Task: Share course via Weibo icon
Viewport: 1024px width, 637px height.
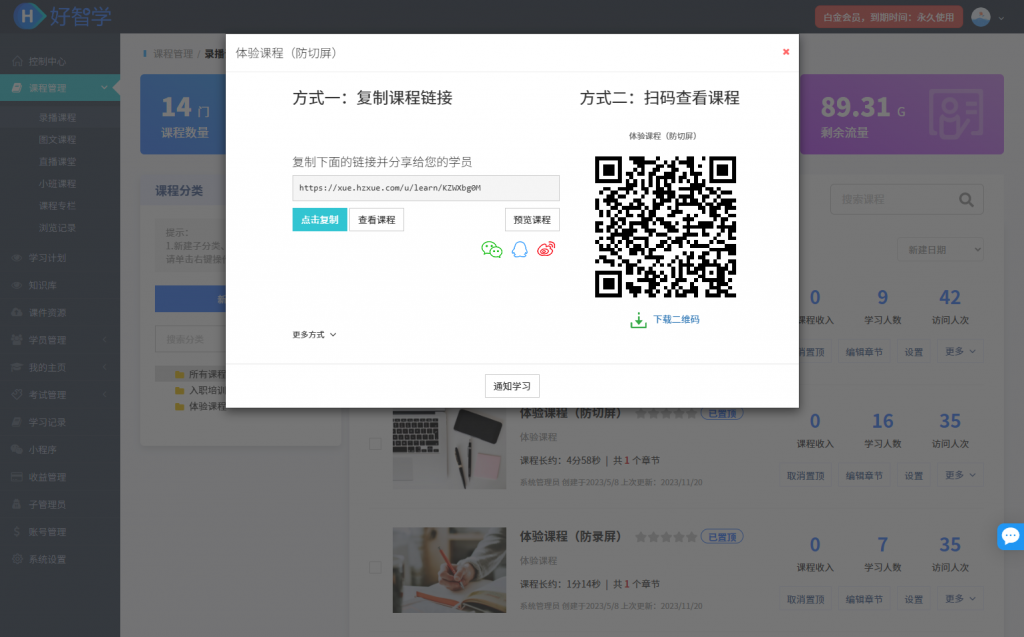Action: tap(545, 250)
